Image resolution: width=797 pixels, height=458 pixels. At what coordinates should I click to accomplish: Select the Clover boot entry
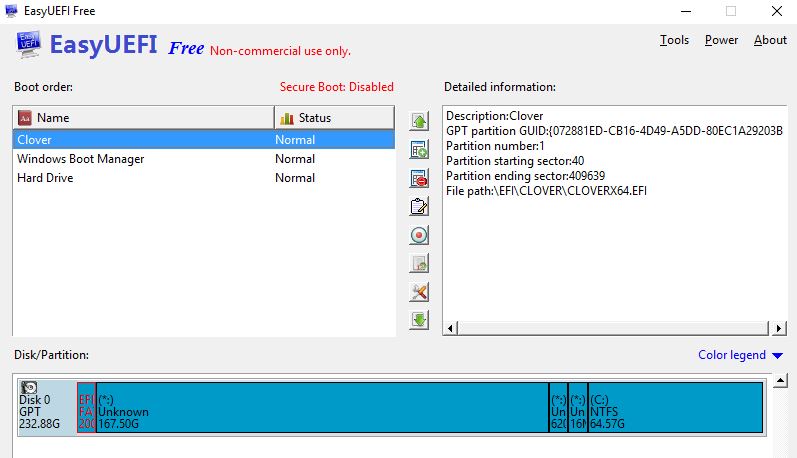(x=203, y=139)
